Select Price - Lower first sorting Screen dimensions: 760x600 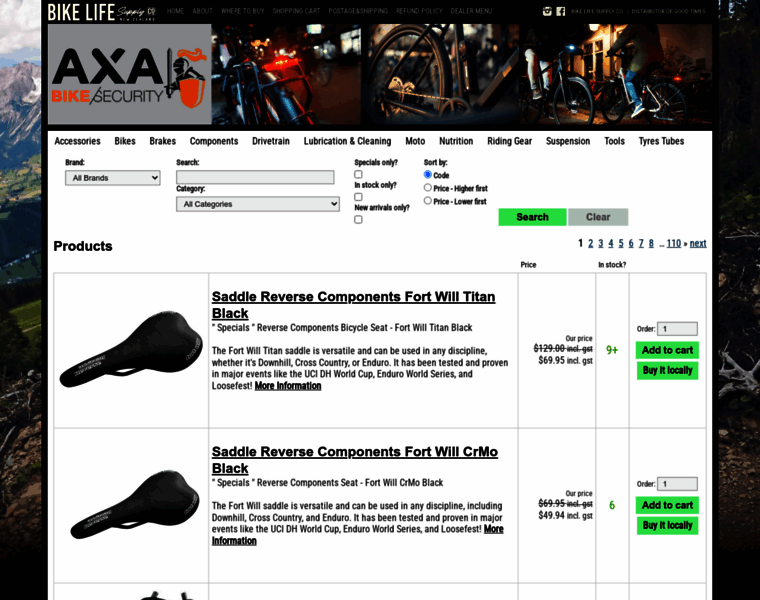(428, 201)
